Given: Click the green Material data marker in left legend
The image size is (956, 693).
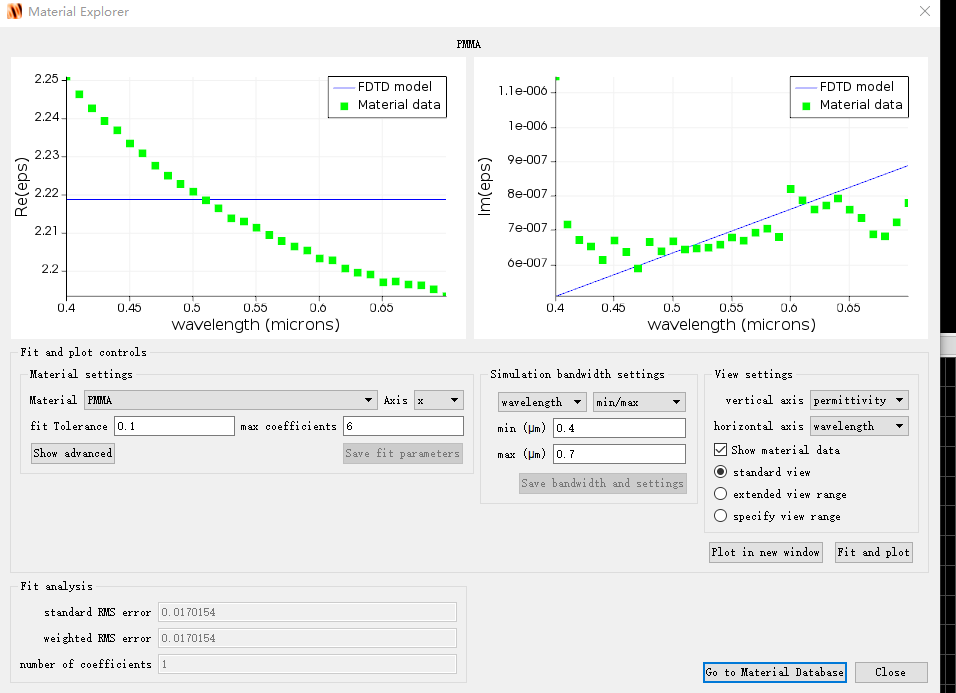Looking at the screenshot, I should (x=344, y=106).
